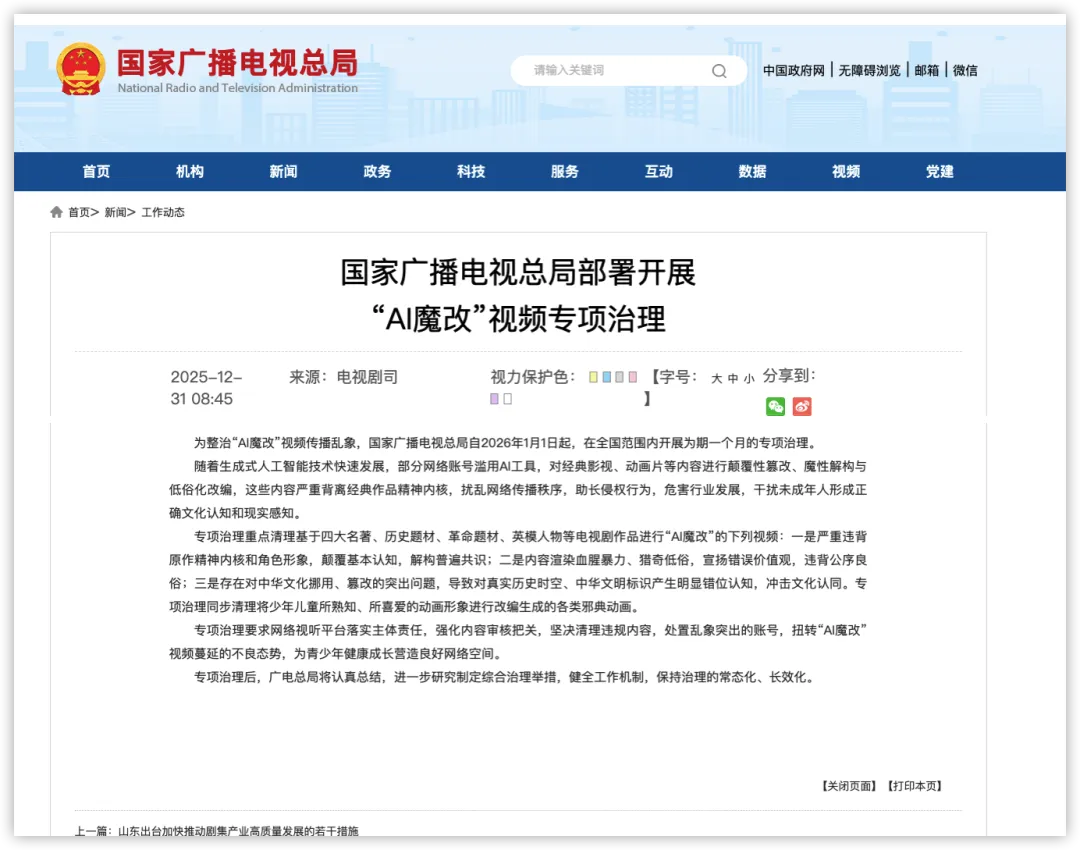Image resolution: width=1080 pixels, height=850 pixels.
Task: Open 首页 in the navigation bar
Action: point(96,172)
